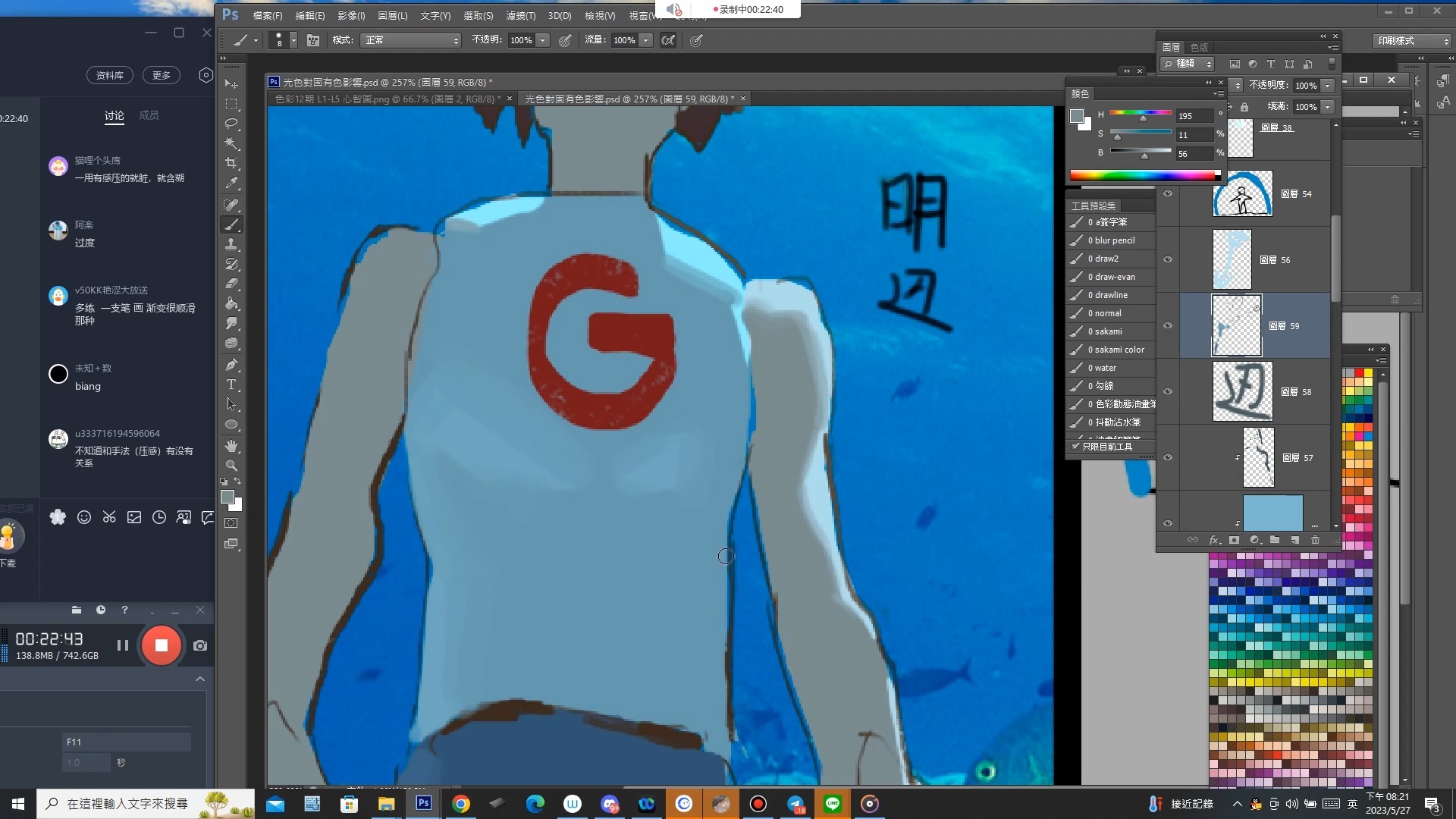Select the Type tool
Screen dimensions: 1456x819
click(x=232, y=384)
